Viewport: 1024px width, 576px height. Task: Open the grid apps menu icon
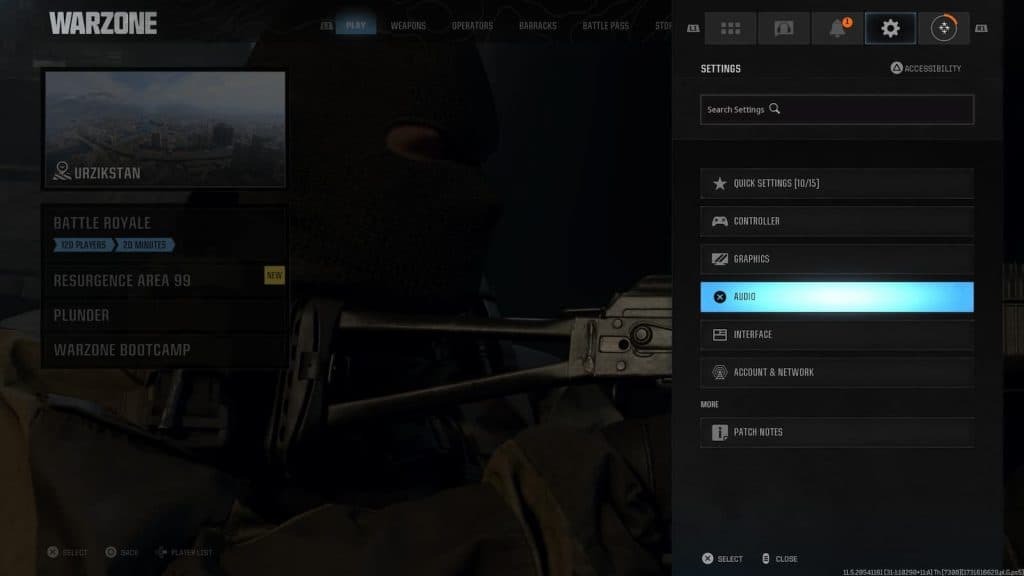(x=730, y=28)
